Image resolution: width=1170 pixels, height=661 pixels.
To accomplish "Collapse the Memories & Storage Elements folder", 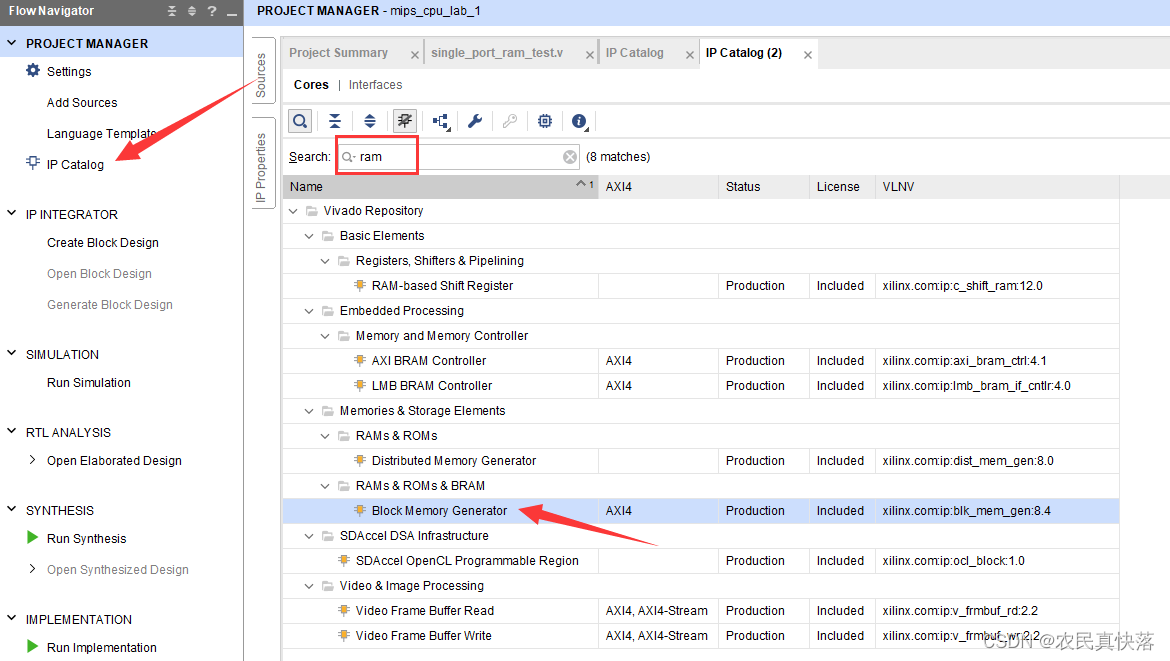I will tap(309, 411).
